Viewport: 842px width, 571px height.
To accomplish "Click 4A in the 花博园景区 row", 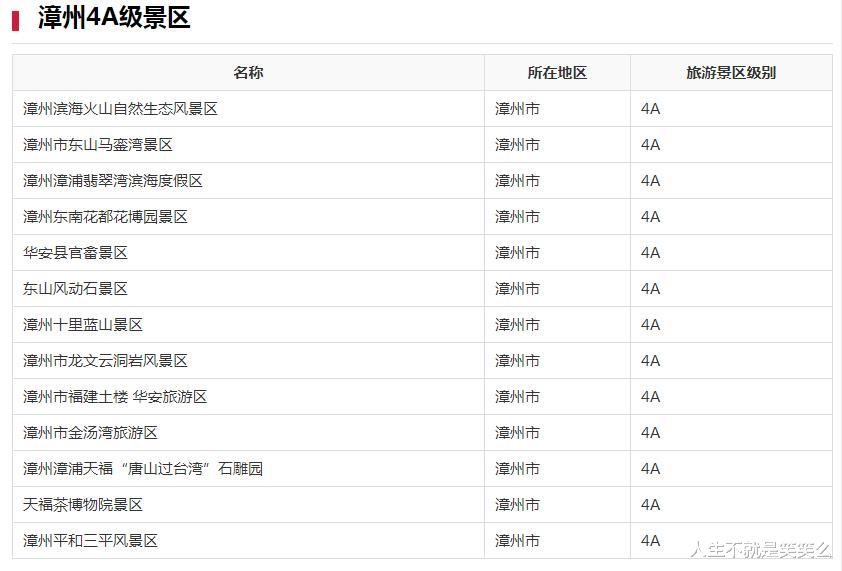I will point(650,216).
